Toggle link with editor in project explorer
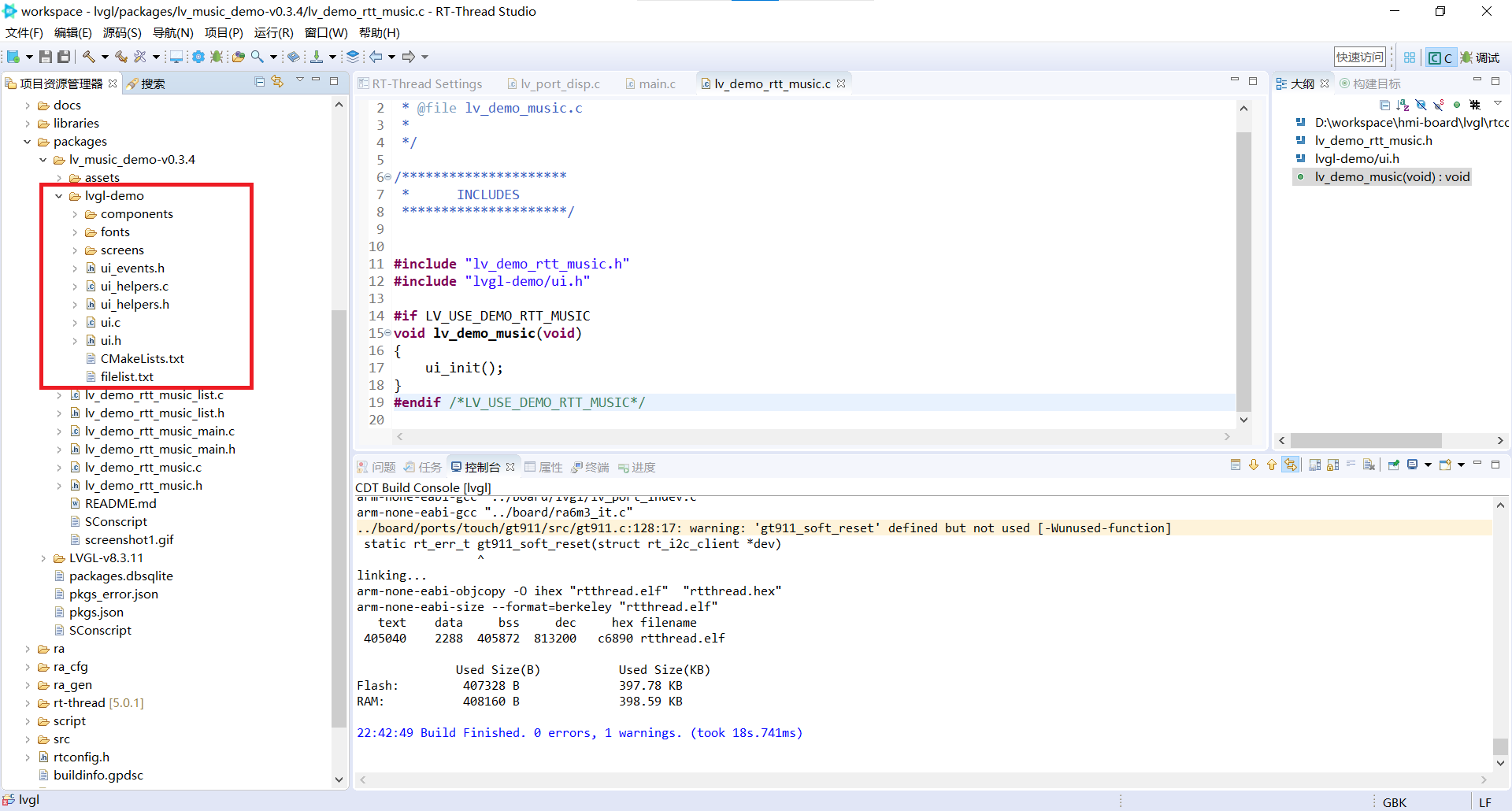 [277, 82]
